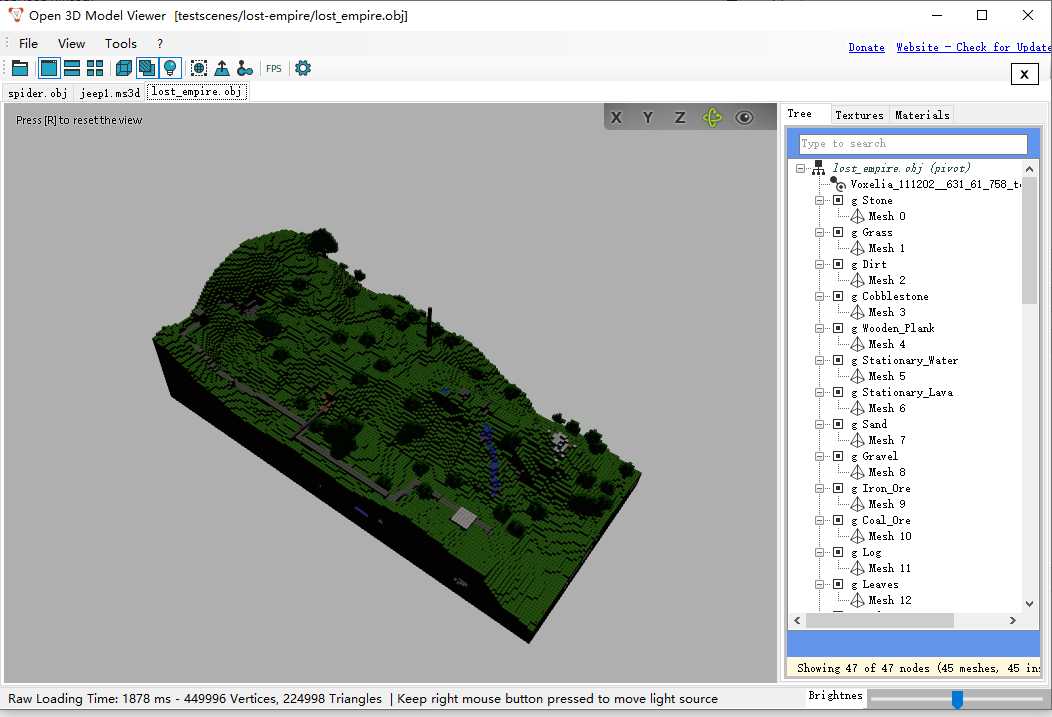The width and height of the screenshot is (1052, 717).
Task: Click the mesh icon of Mesh 8
Action: pos(857,472)
